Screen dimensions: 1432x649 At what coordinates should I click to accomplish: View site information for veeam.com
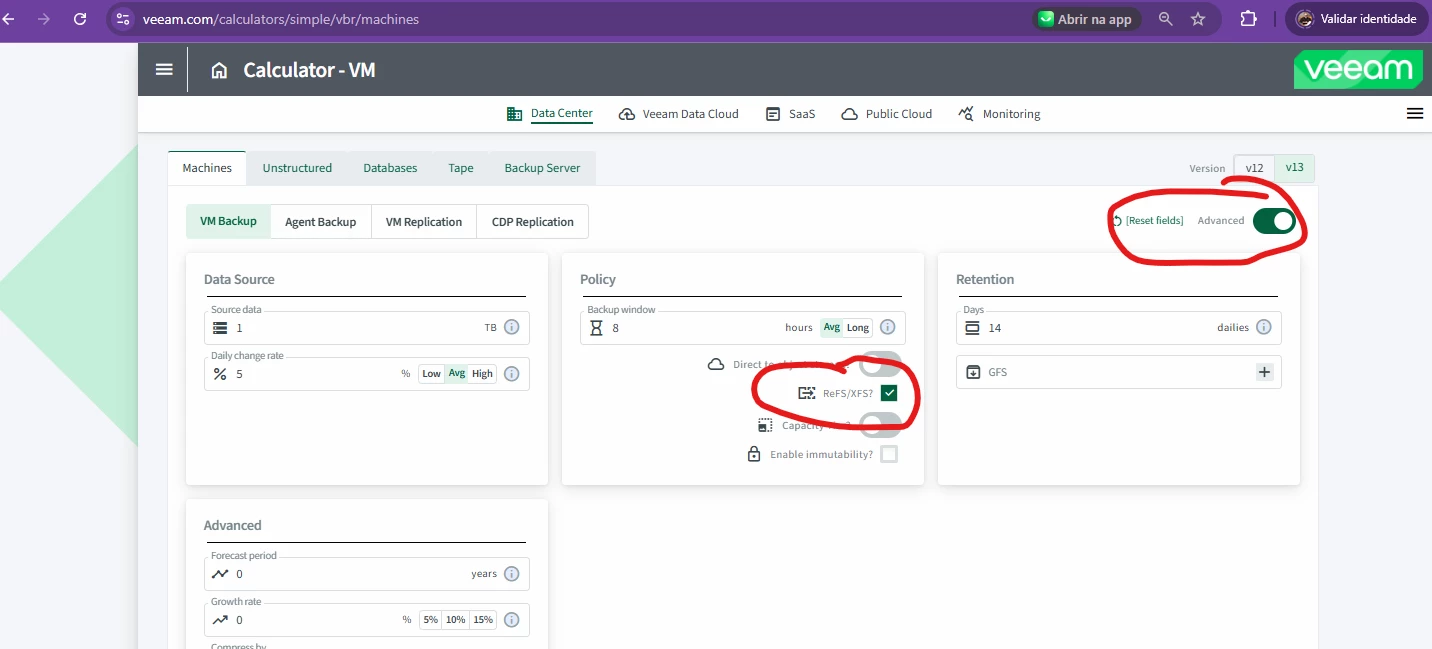(x=122, y=19)
